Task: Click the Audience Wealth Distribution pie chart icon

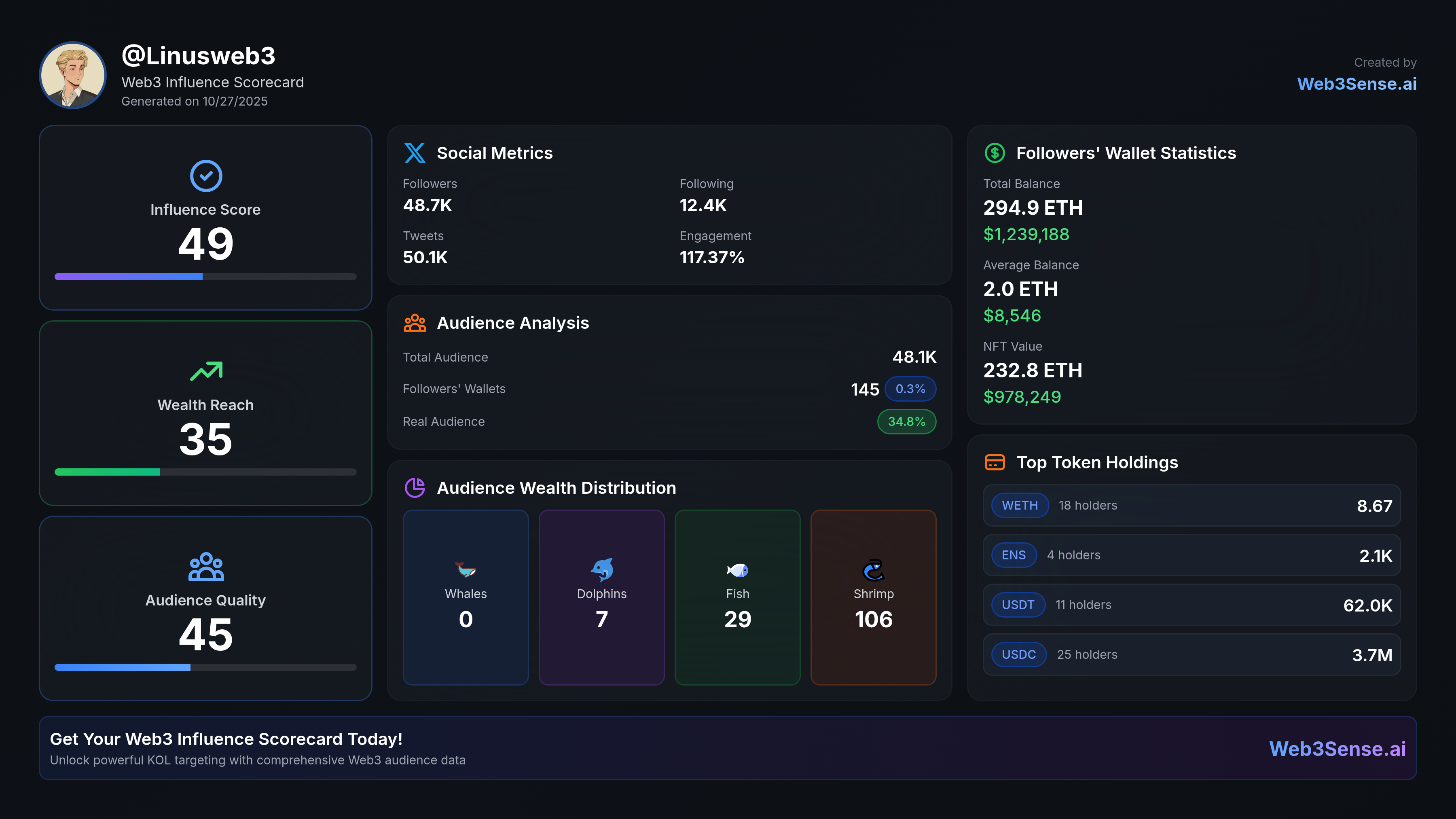Action: (x=415, y=488)
